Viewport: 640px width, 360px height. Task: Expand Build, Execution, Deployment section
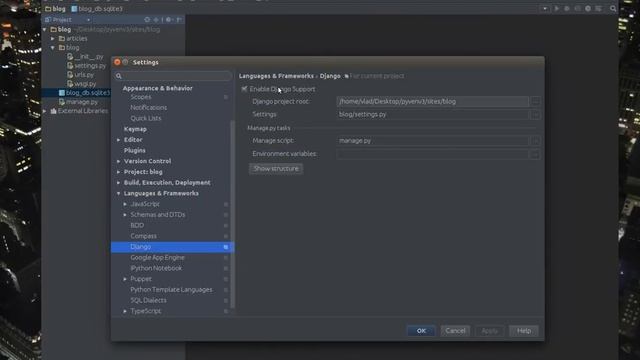tap(118, 182)
